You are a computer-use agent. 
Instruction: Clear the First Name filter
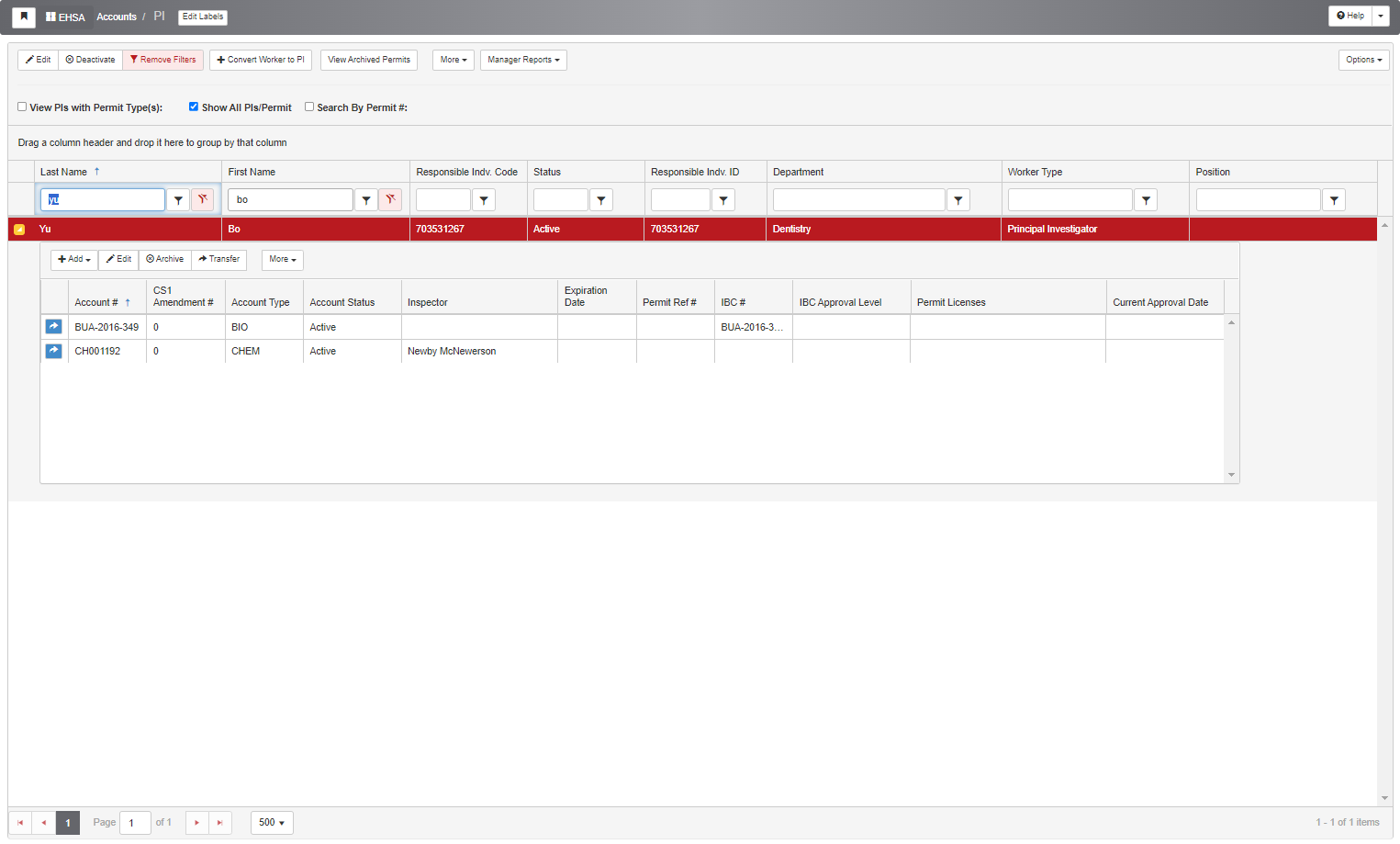click(x=390, y=199)
